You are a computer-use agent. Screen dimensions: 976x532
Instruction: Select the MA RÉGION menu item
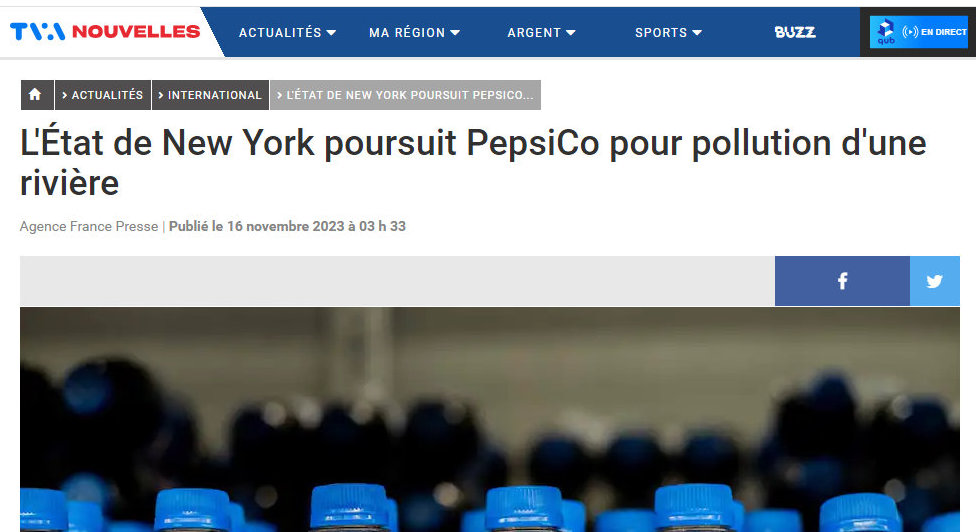(x=407, y=32)
